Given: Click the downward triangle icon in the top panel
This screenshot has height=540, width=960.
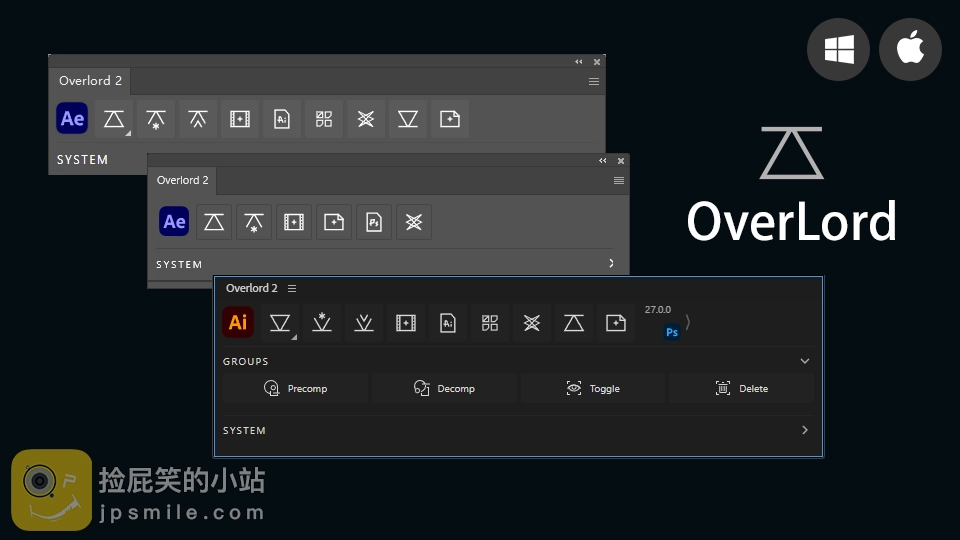Looking at the screenshot, I should tap(408, 119).
